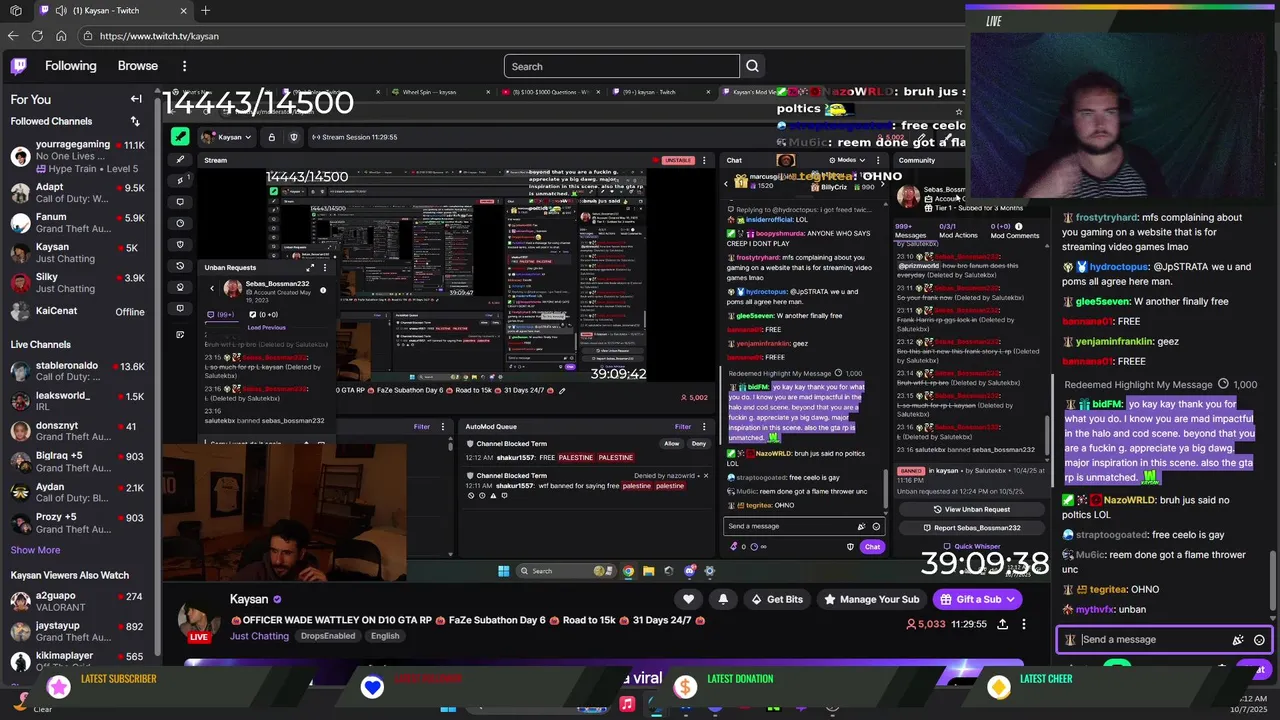
Task: Expand Gift a Sub dropdown arrow
Action: click(1011, 599)
